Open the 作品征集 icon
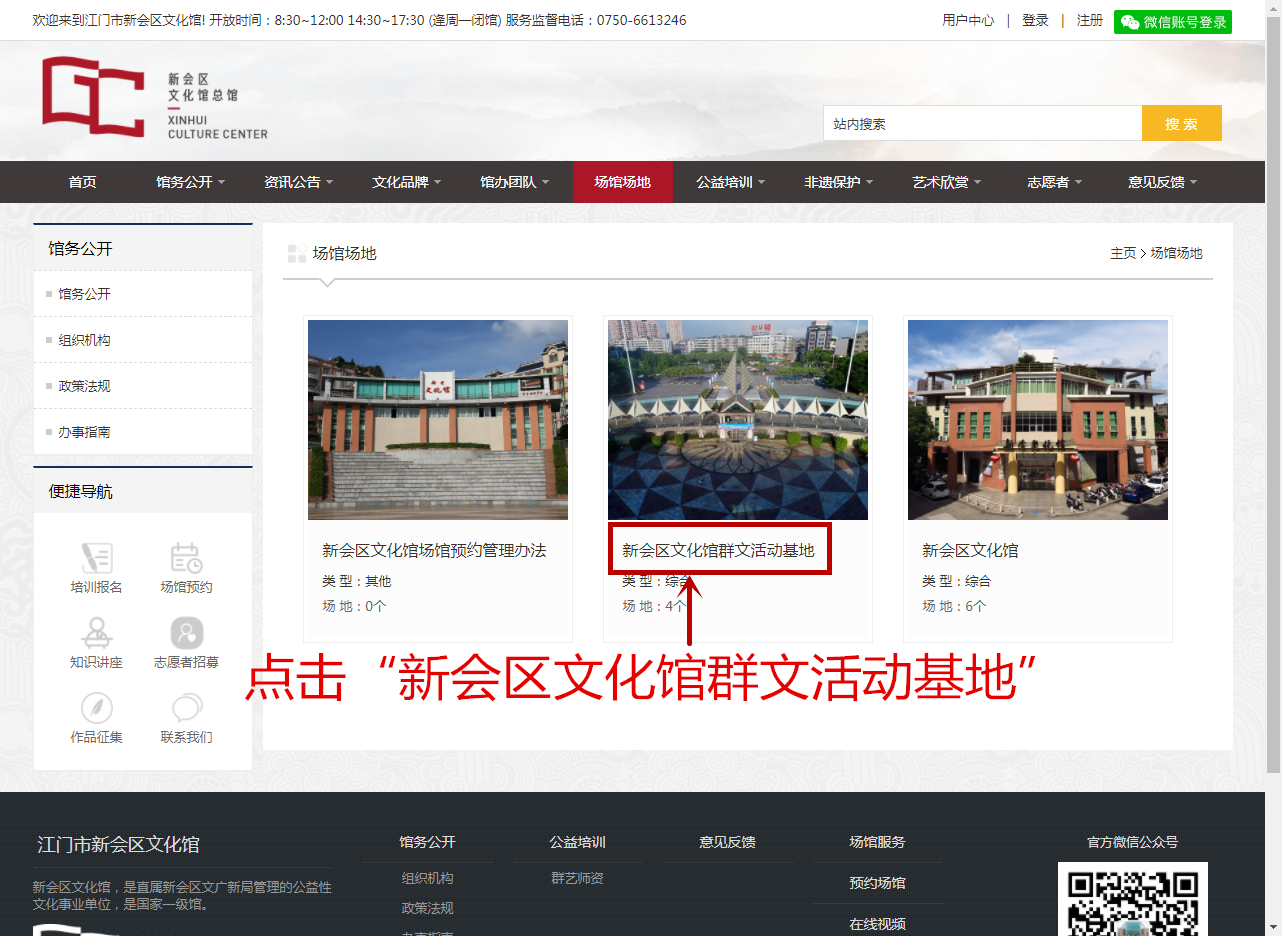This screenshot has height=936, width=1282. tap(97, 708)
